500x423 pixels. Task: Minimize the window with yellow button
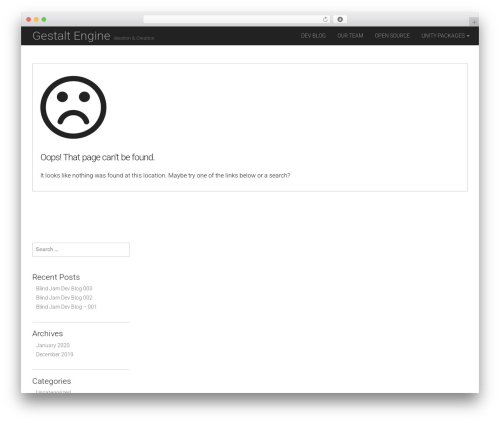(36, 20)
